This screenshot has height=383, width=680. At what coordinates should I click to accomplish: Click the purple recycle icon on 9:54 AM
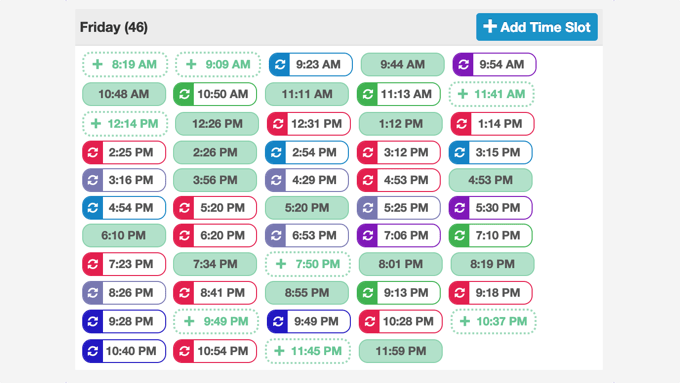pyautogui.click(x=464, y=65)
